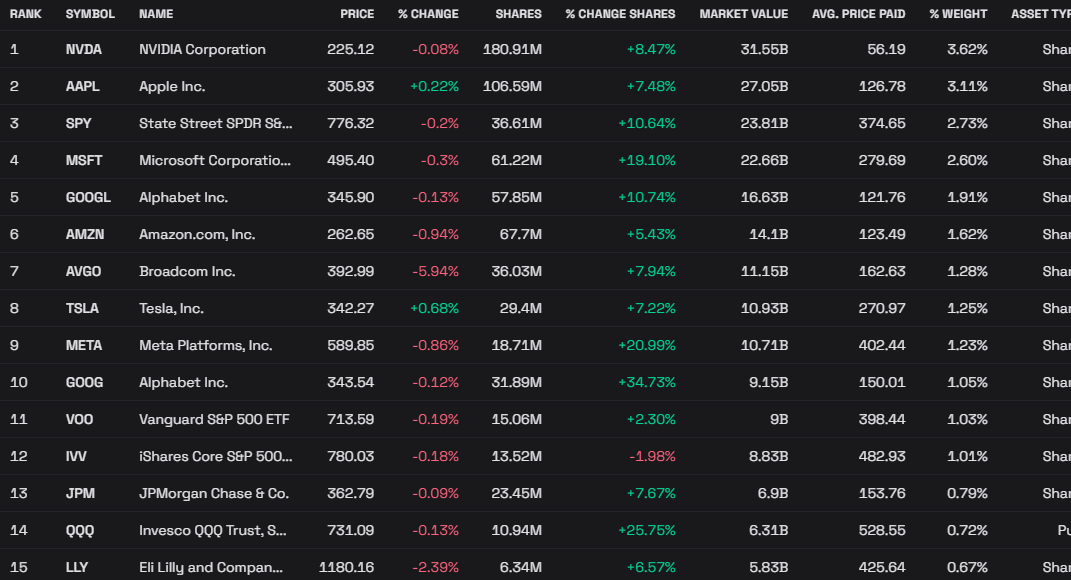The width and height of the screenshot is (1071, 580).
Task: Select AAPL price 305.93
Action: click(350, 86)
